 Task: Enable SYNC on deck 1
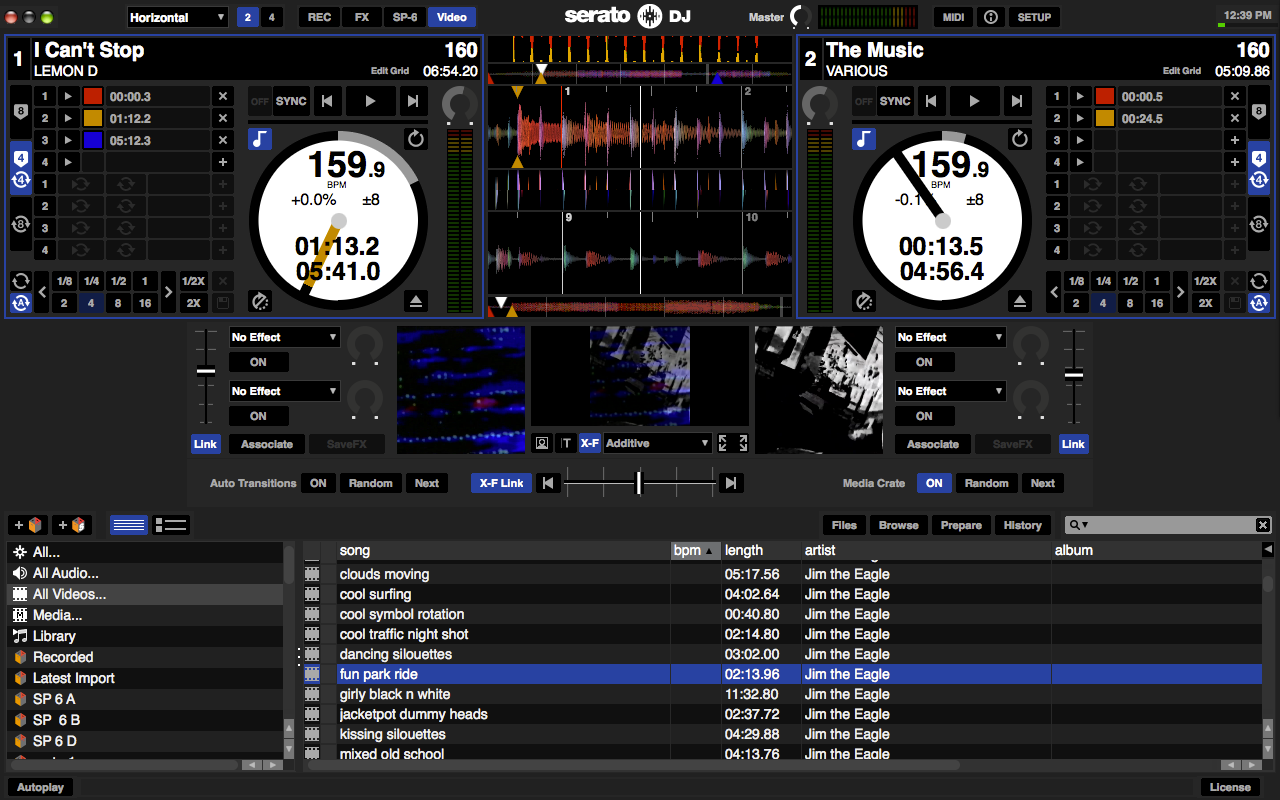tap(291, 101)
